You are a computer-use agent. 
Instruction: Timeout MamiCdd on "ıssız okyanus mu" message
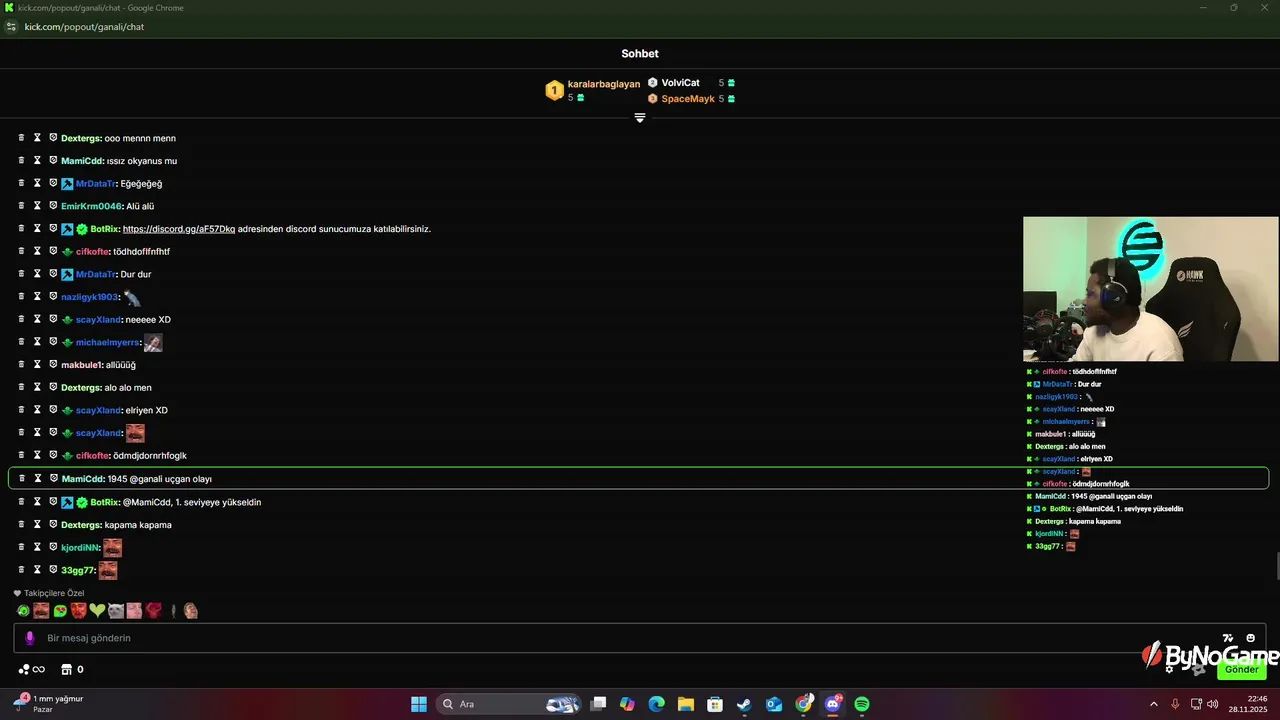point(37,160)
